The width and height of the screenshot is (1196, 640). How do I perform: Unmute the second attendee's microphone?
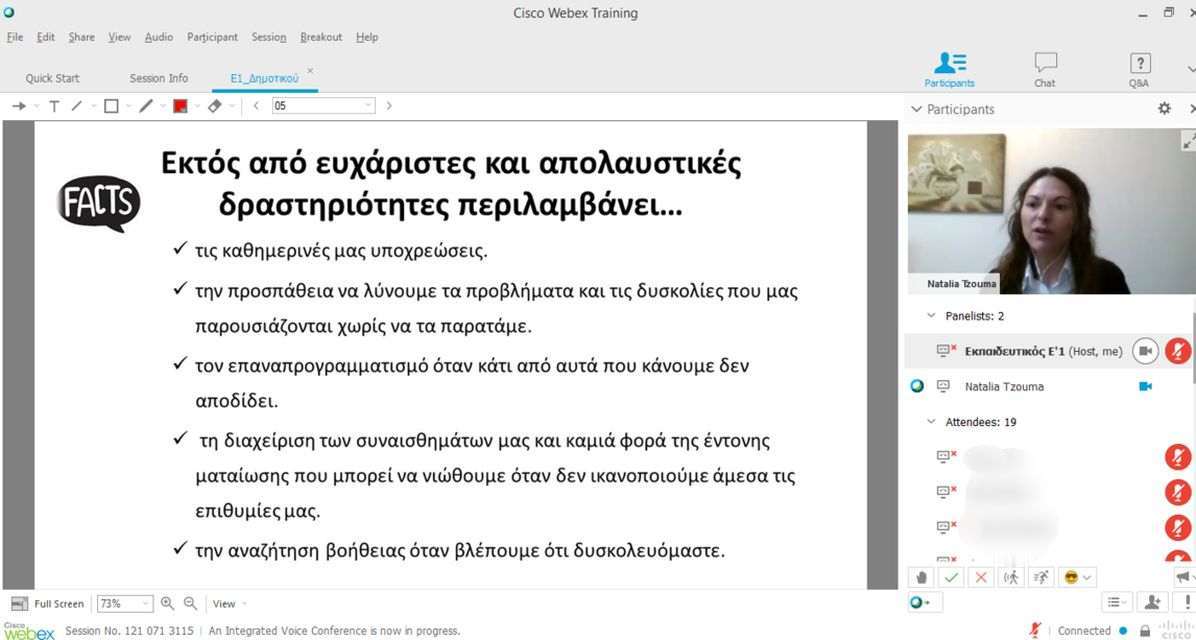(1178, 492)
